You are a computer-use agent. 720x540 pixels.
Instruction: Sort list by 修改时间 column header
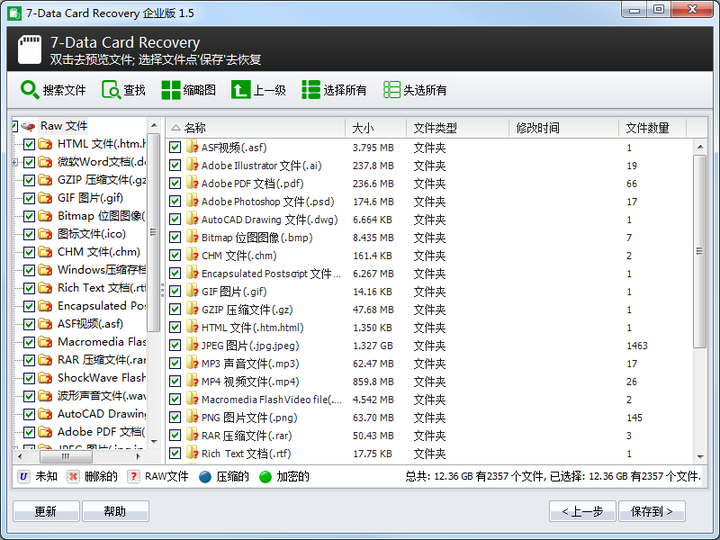tap(563, 128)
